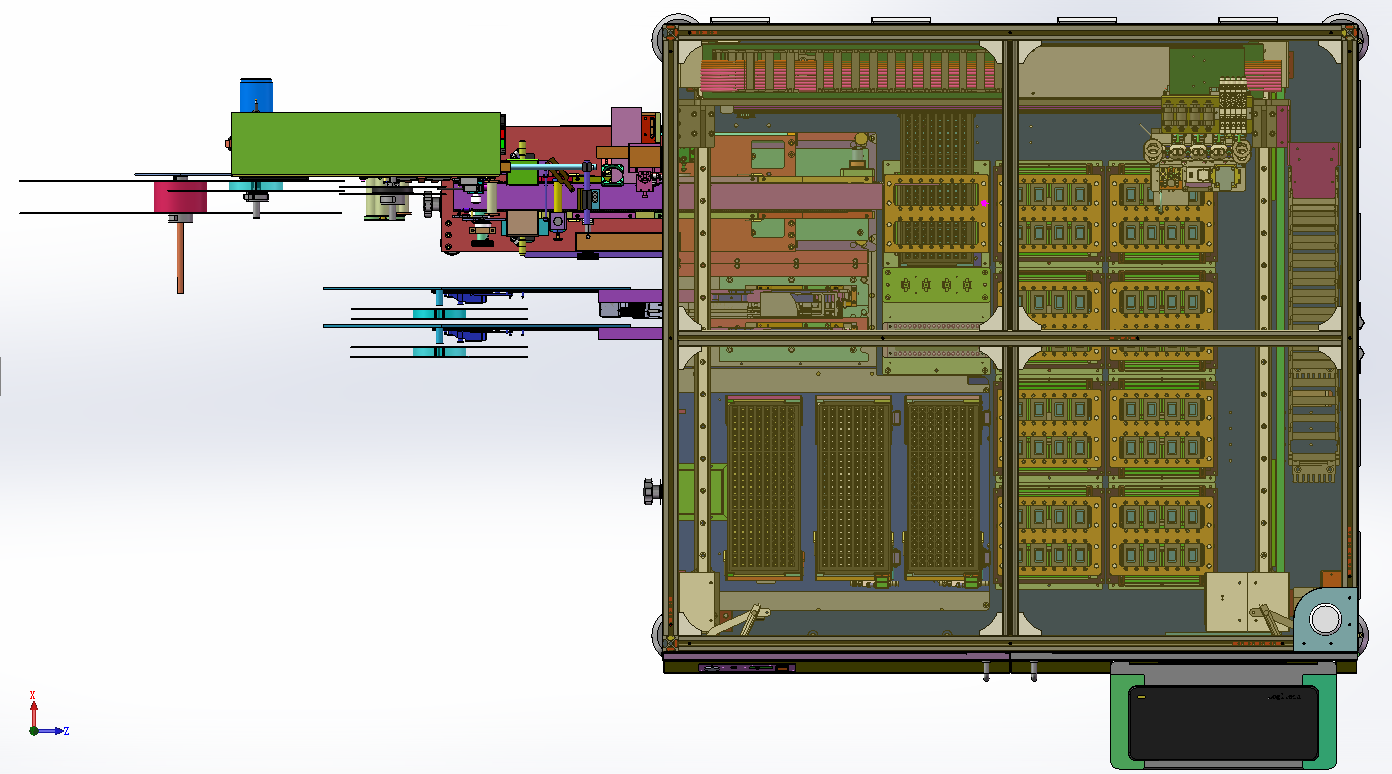The height and width of the screenshot is (774, 1392).
Task: Select the black knob on machine's left edge
Action: [652, 491]
